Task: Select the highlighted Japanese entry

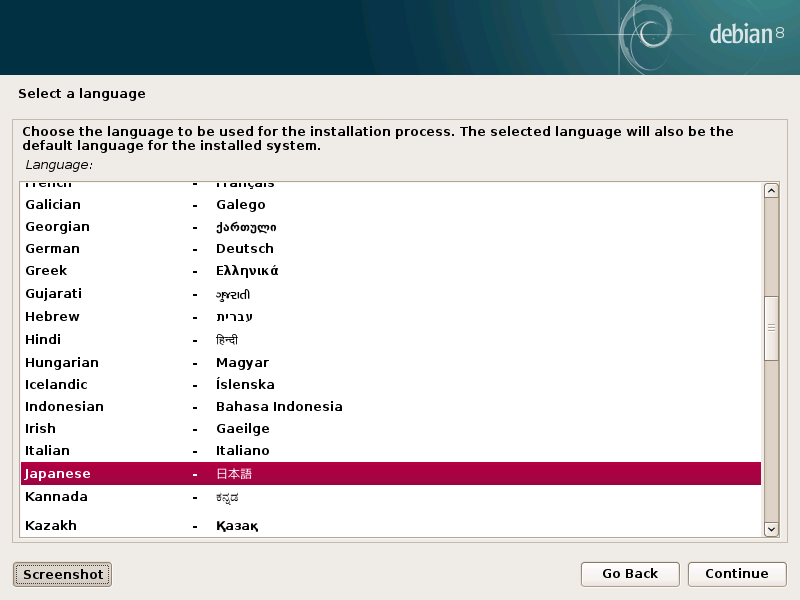Action: point(57,474)
